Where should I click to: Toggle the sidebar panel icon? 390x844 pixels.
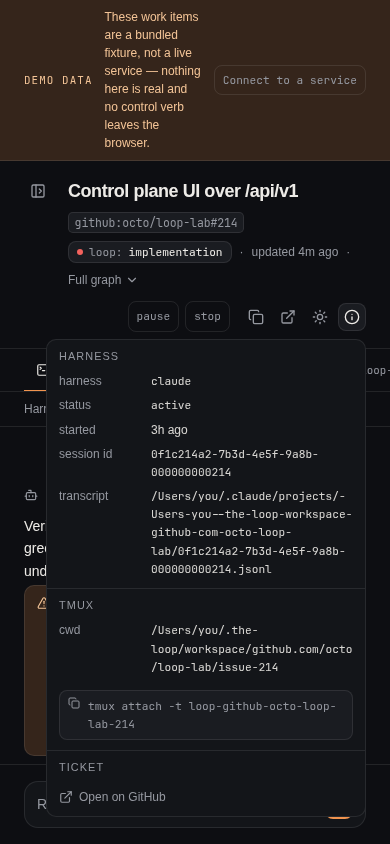[38, 191]
